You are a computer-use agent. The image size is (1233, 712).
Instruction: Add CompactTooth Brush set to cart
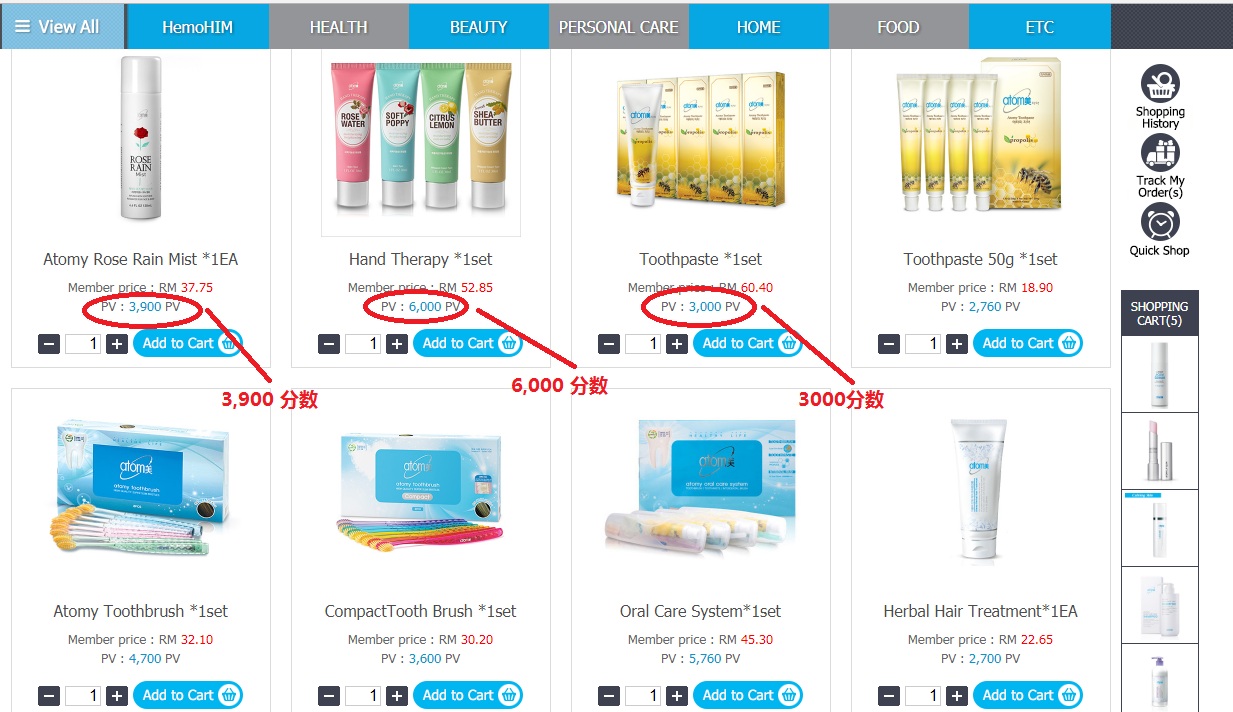click(x=468, y=695)
